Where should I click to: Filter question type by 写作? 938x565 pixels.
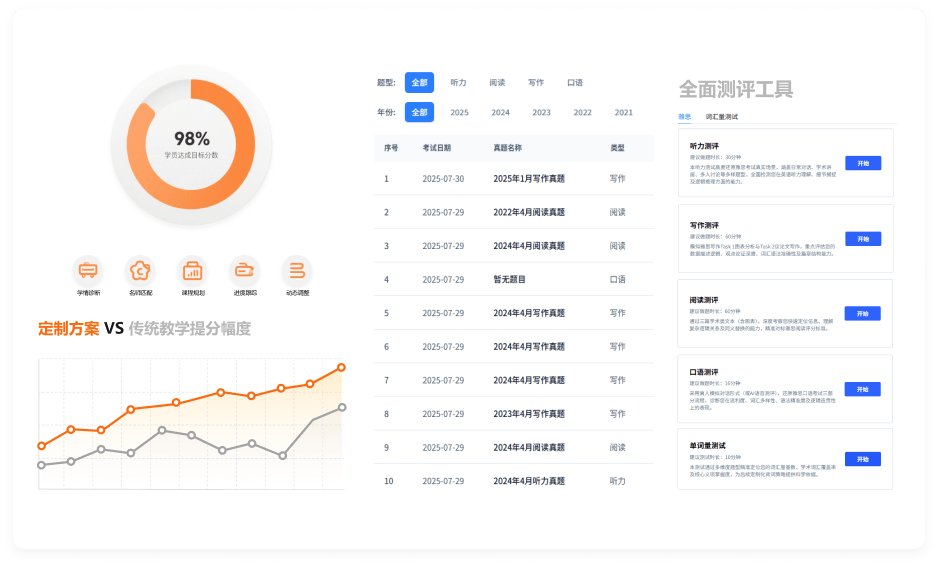tap(536, 83)
